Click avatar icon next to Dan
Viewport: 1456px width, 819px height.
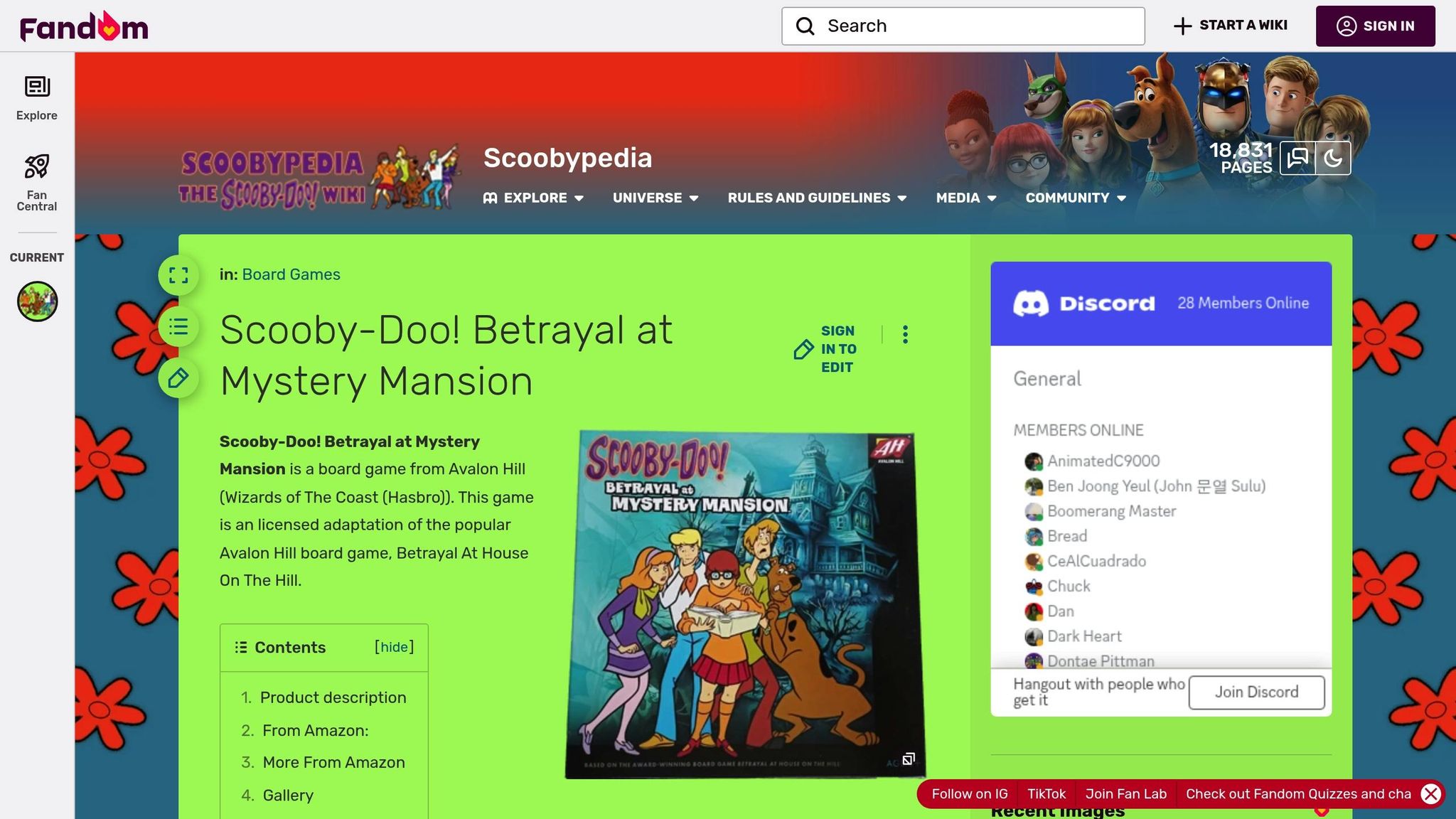(1033, 611)
